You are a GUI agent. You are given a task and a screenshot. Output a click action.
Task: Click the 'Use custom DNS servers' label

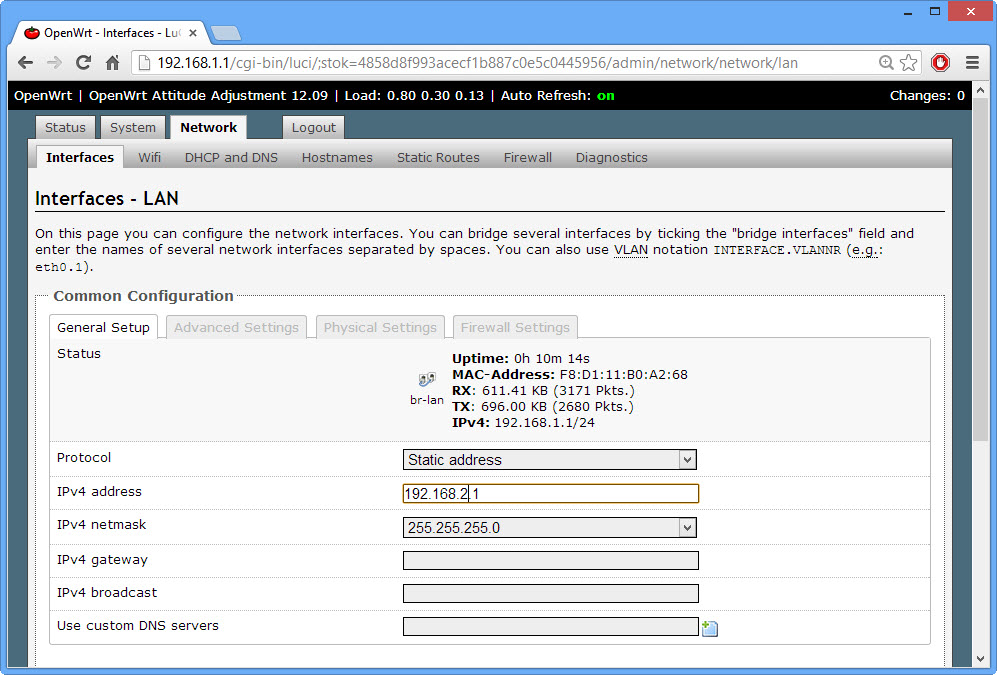tap(137, 626)
